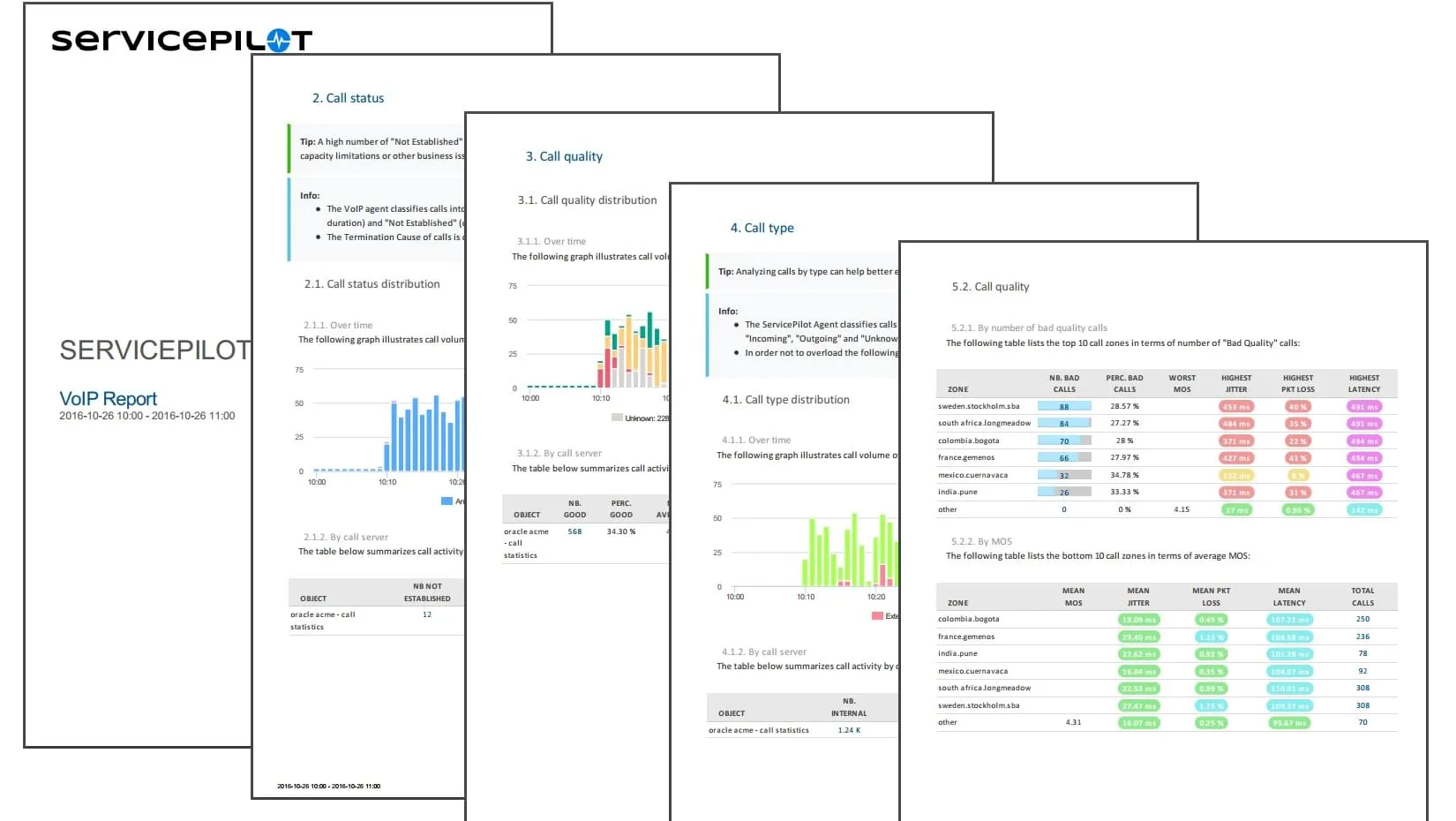Click the blue legend square under the call status chart
This screenshot has height=821, width=1456.
(x=445, y=501)
